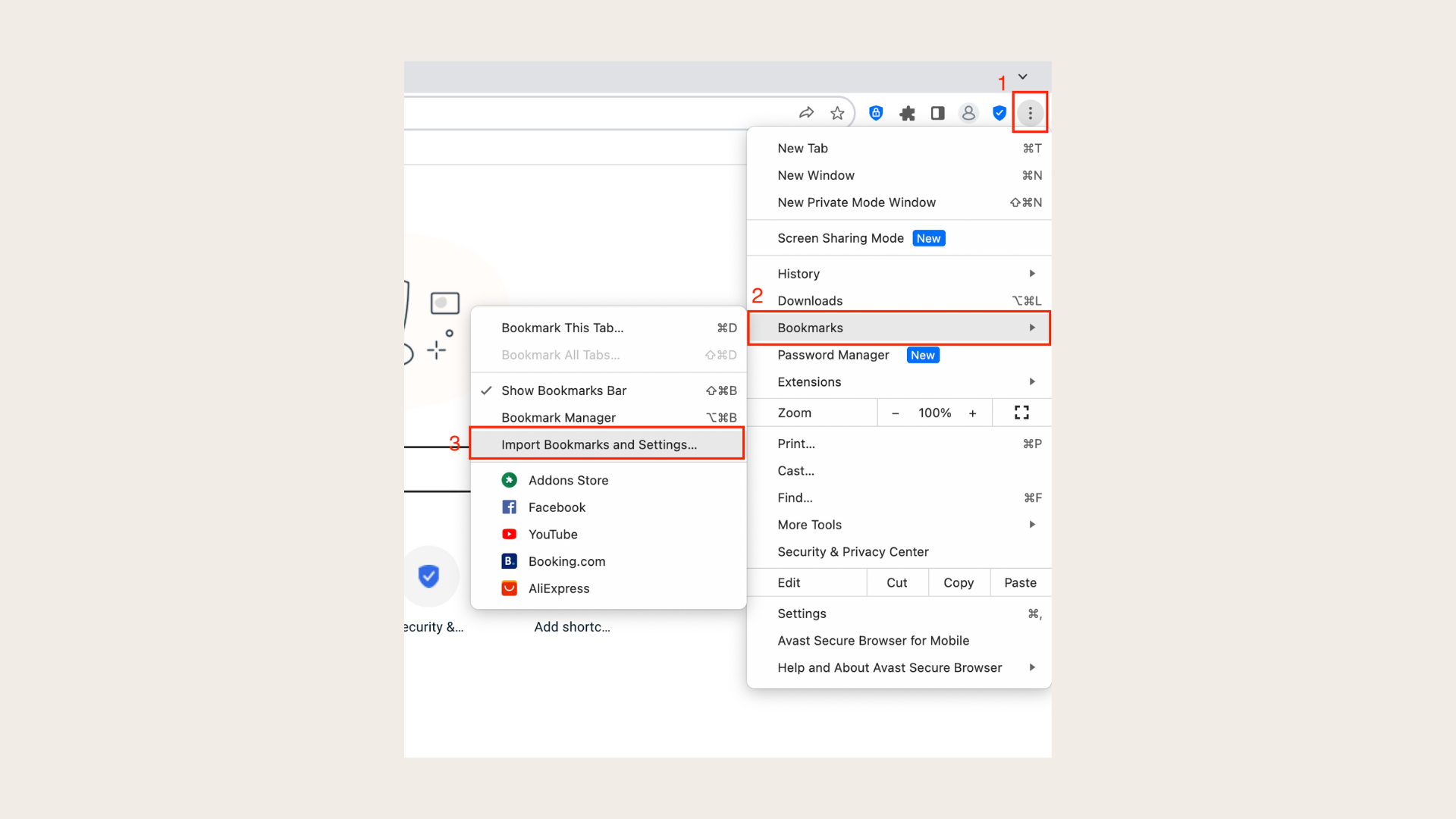Open New Private Mode Window
The image size is (1456, 819).
pyautogui.click(x=899, y=202)
